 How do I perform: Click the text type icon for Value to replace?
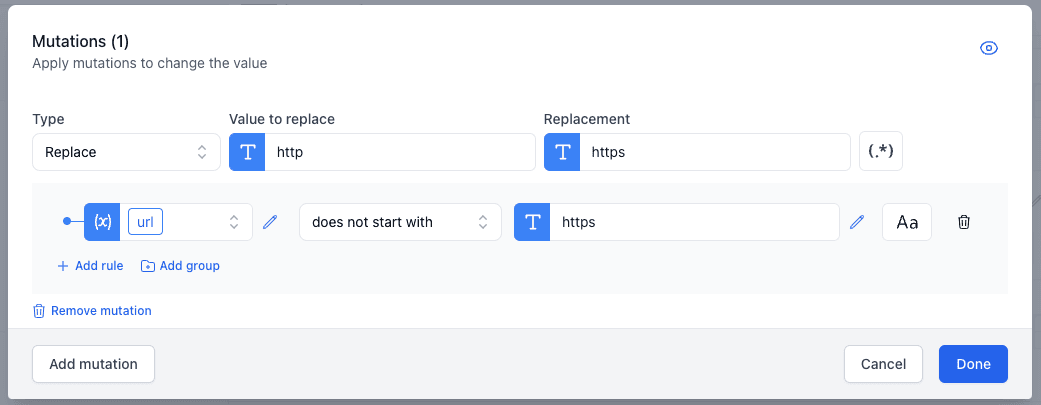tap(248, 152)
